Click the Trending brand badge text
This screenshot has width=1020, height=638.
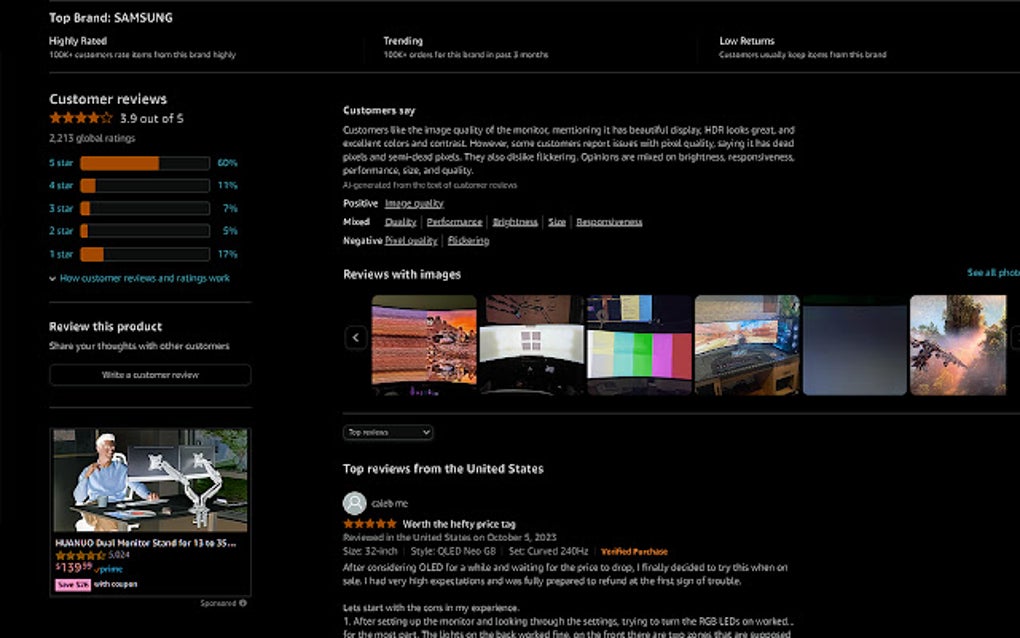click(x=403, y=40)
